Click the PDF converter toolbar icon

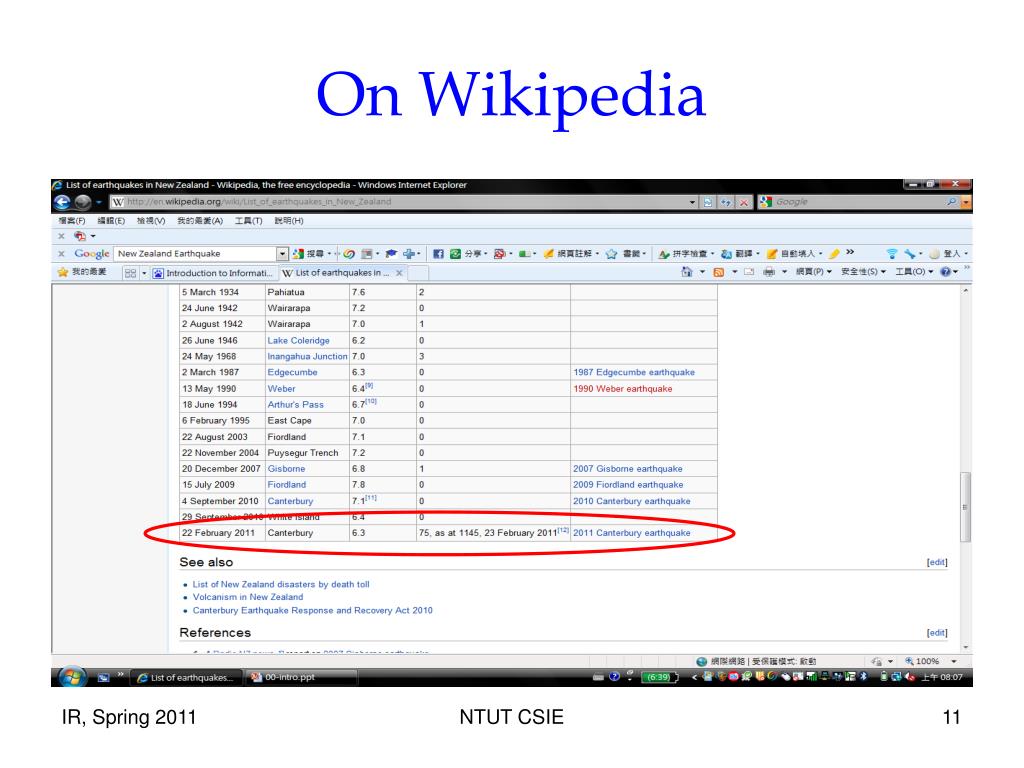80,236
